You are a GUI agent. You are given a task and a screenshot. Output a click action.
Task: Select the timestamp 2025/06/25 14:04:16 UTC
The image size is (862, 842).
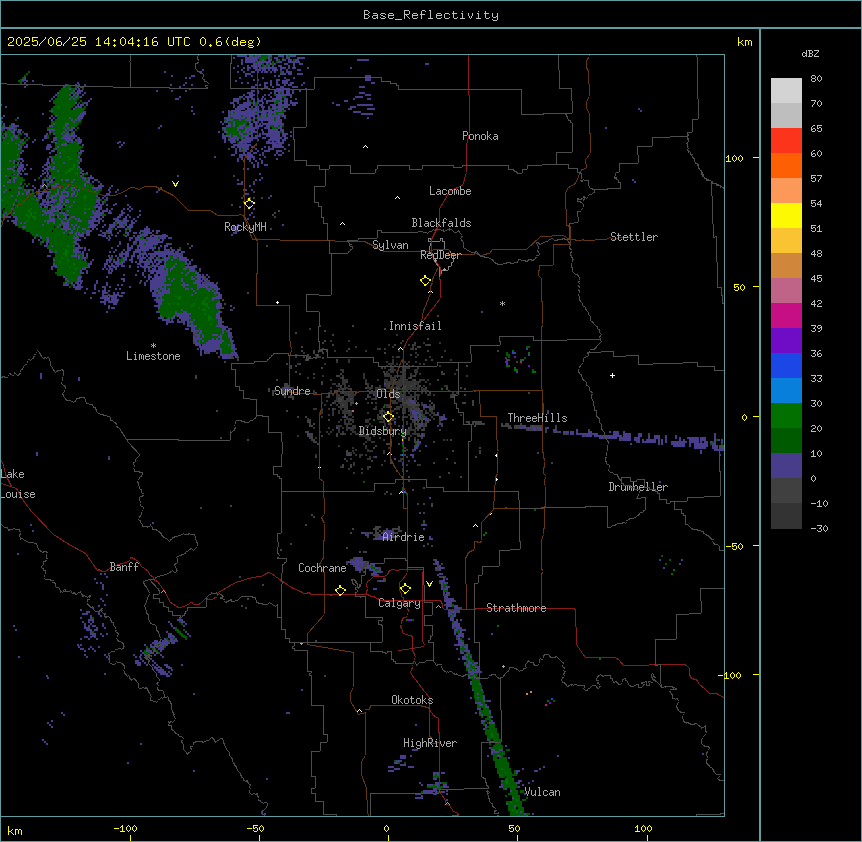[99, 42]
